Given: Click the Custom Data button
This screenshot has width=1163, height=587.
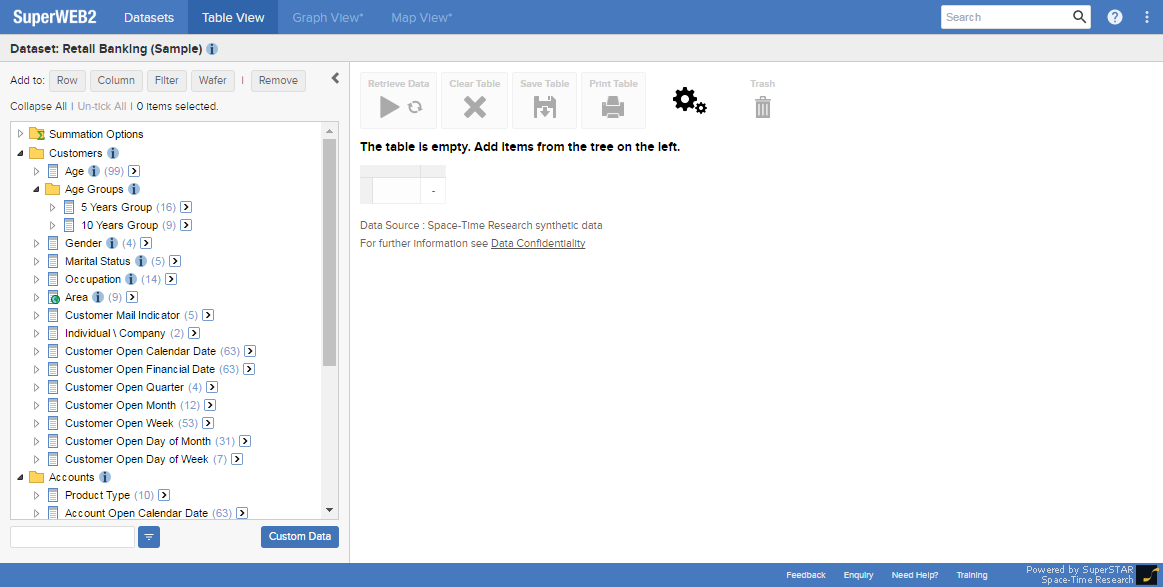Looking at the screenshot, I should (300, 537).
